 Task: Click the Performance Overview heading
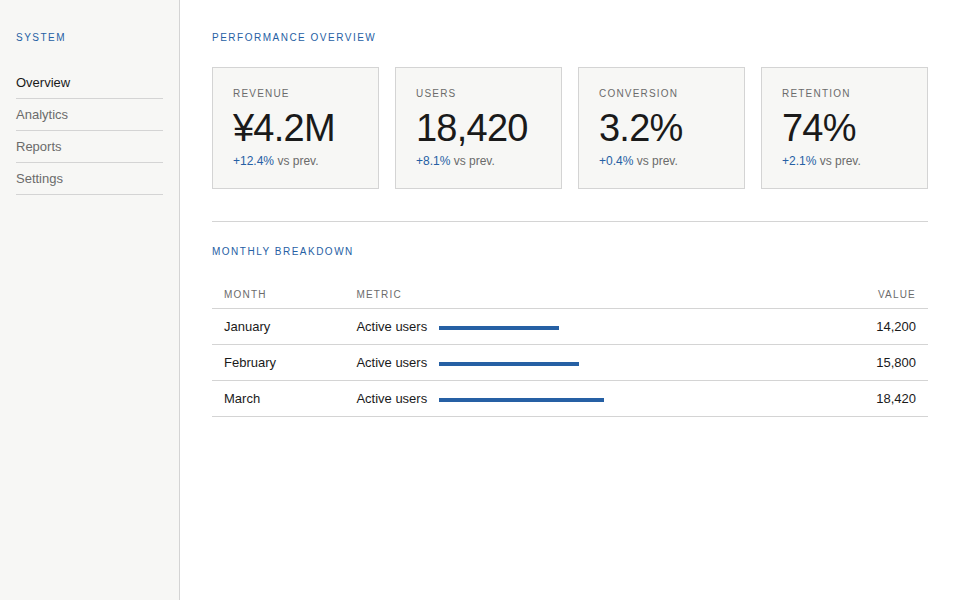(x=293, y=37)
